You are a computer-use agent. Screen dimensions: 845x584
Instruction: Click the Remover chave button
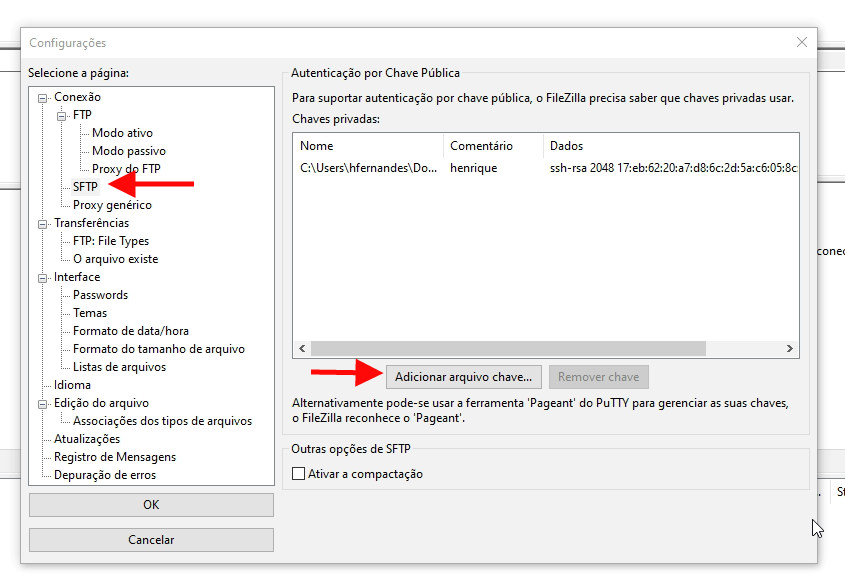coord(599,377)
